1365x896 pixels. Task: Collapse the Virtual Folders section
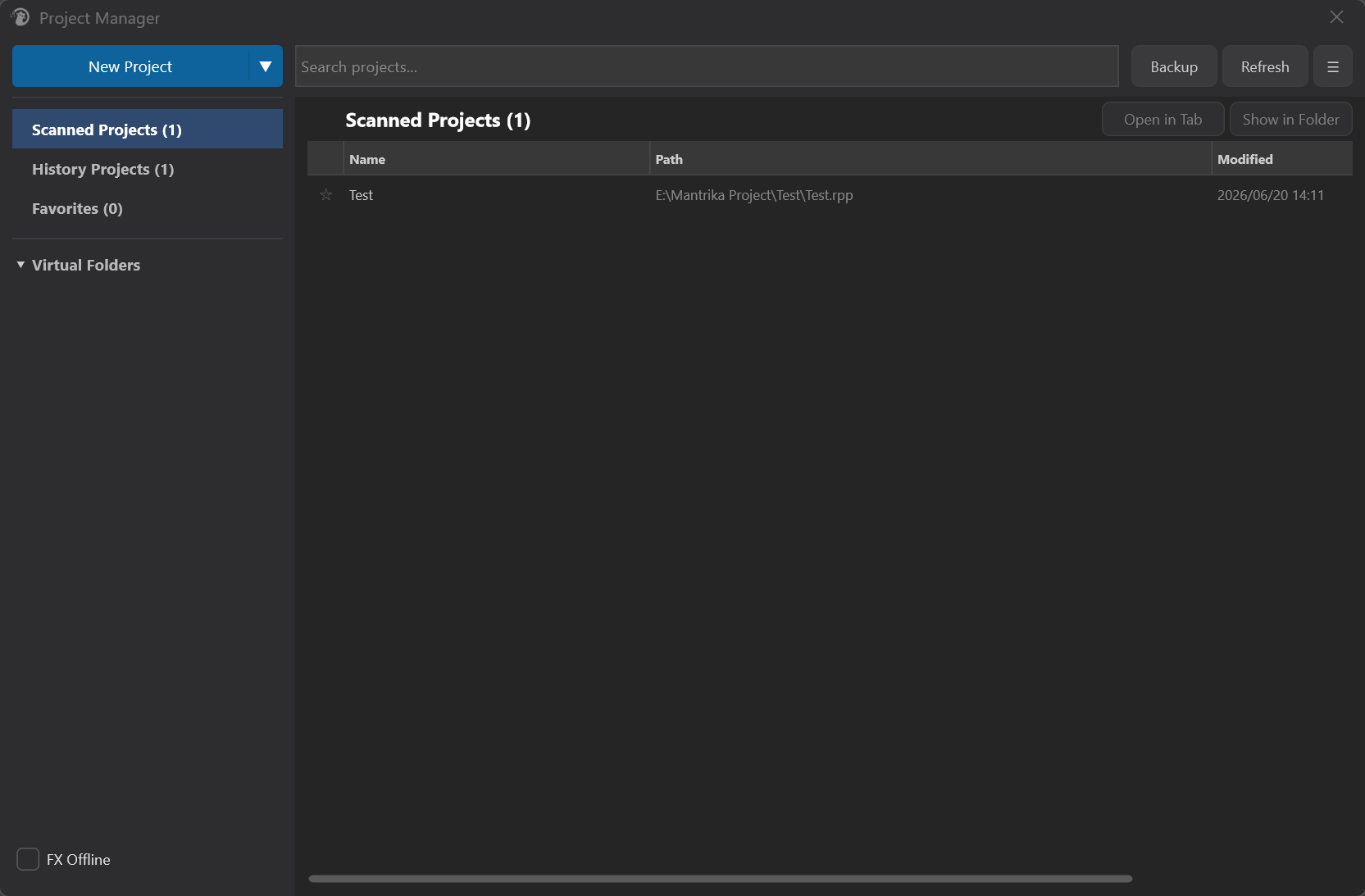click(x=20, y=265)
